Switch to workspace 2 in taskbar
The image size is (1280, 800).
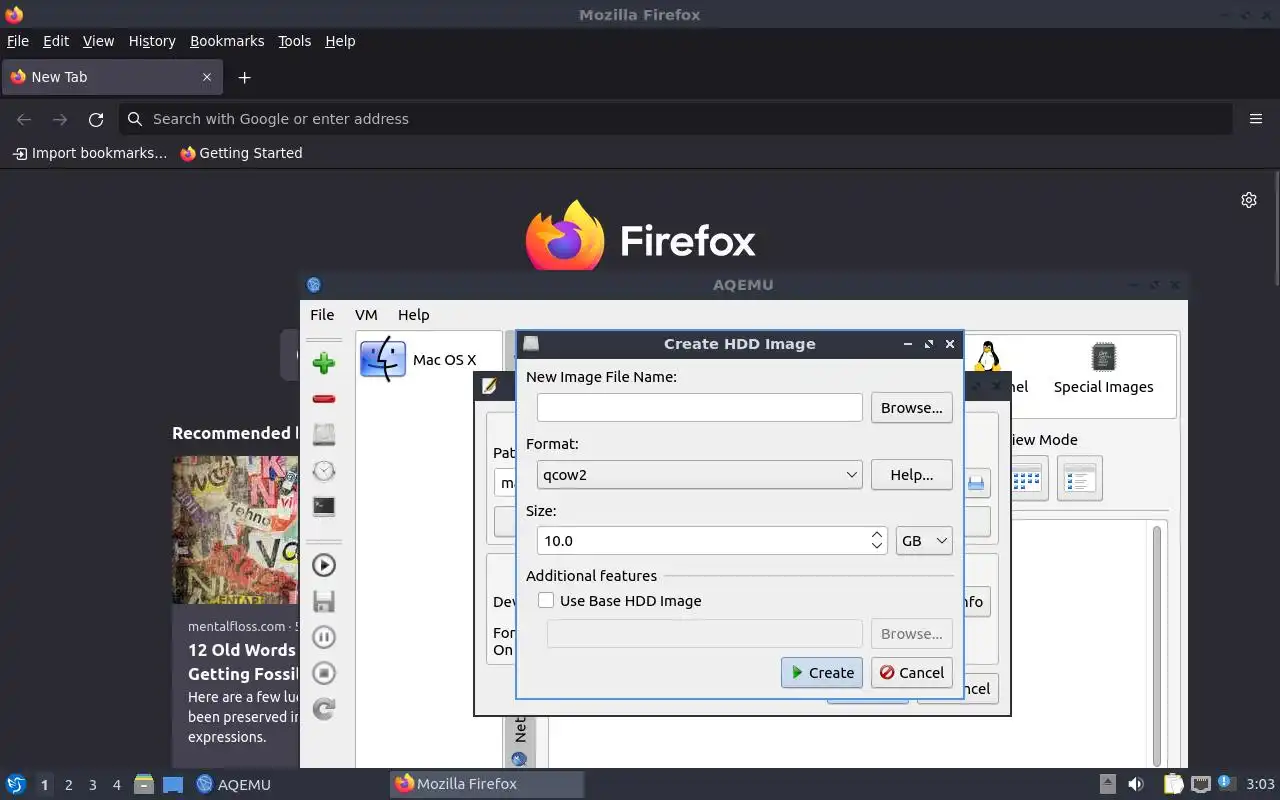[68, 785]
